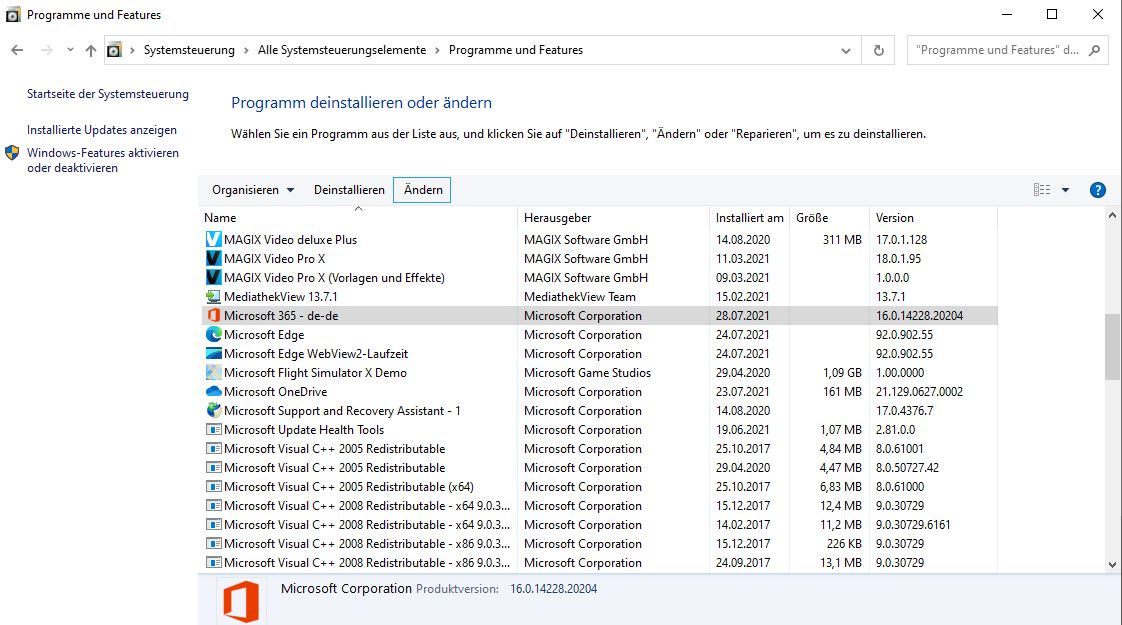The height and width of the screenshot is (625, 1122).
Task: Click version 8.0.50727.42 cell
Action: coord(907,467)
